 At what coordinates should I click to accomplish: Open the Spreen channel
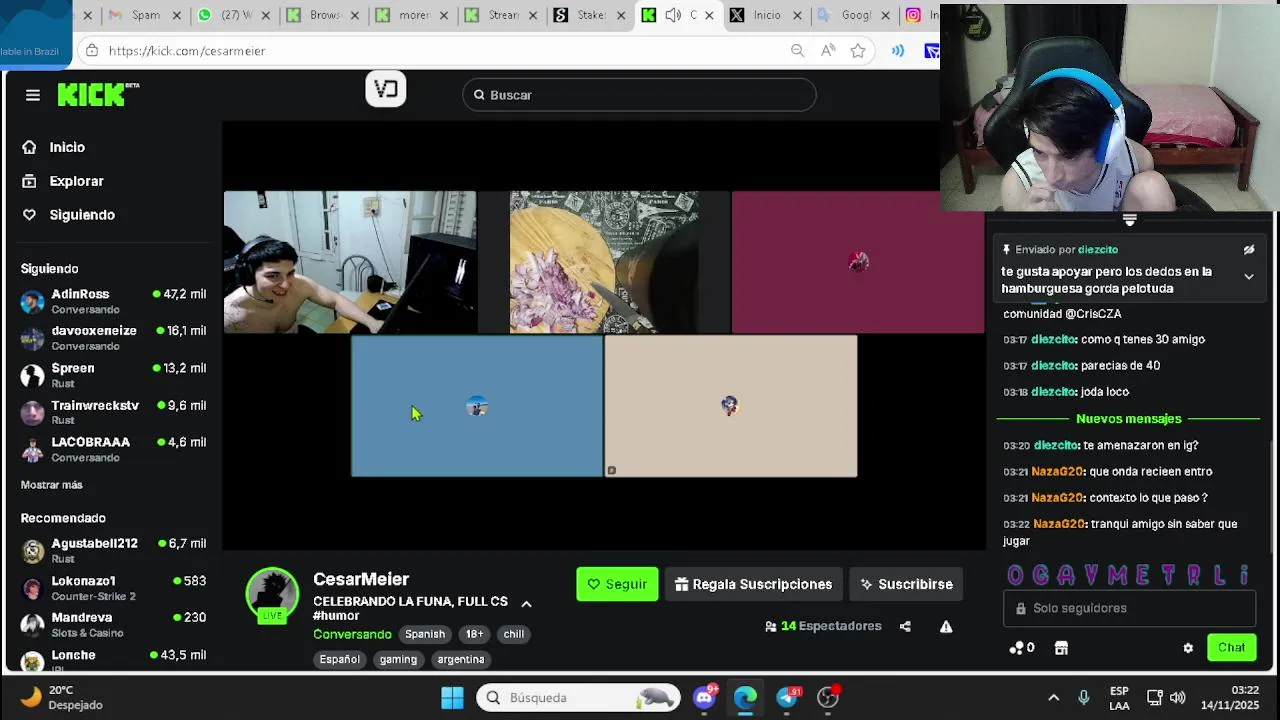113,375
